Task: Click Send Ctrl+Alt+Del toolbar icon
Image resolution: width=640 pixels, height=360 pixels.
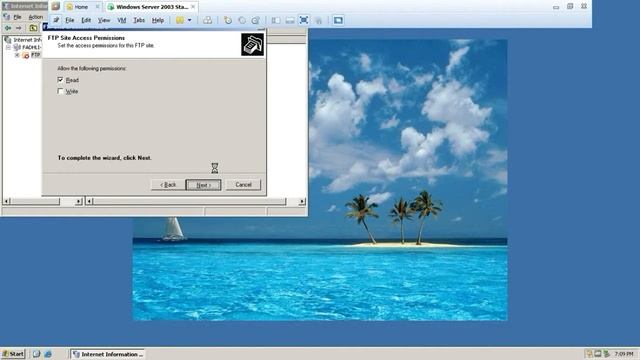Action: coord(207,20)
